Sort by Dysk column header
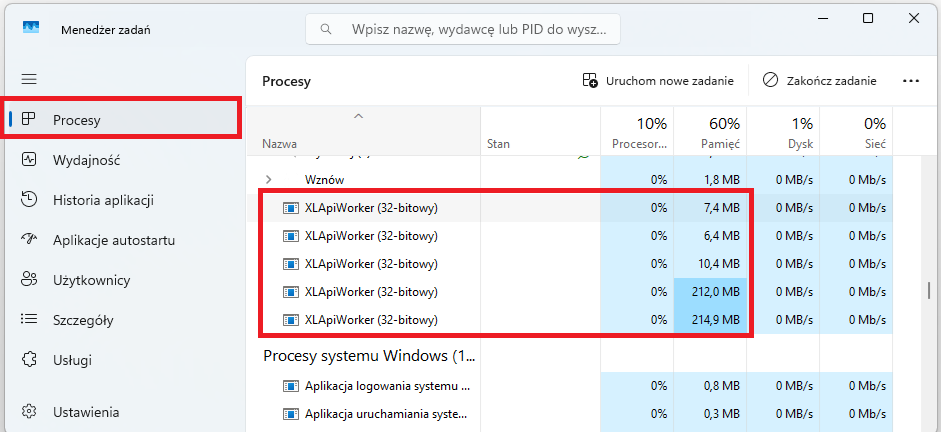This screenshot has width=941, height=432. click(783, 132)
